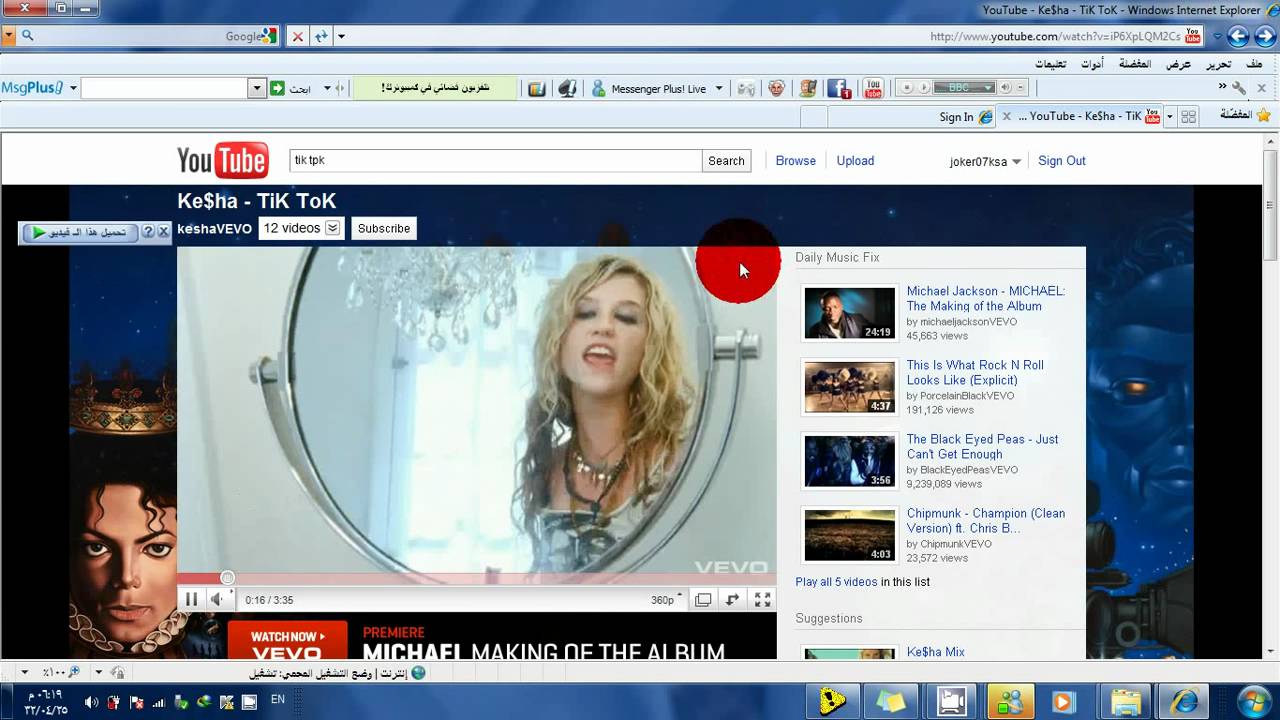The image size is (1280, 720).
Task: Switch to YouTube - Ke$ha - TiK tab
Action: coord(1080,116)
